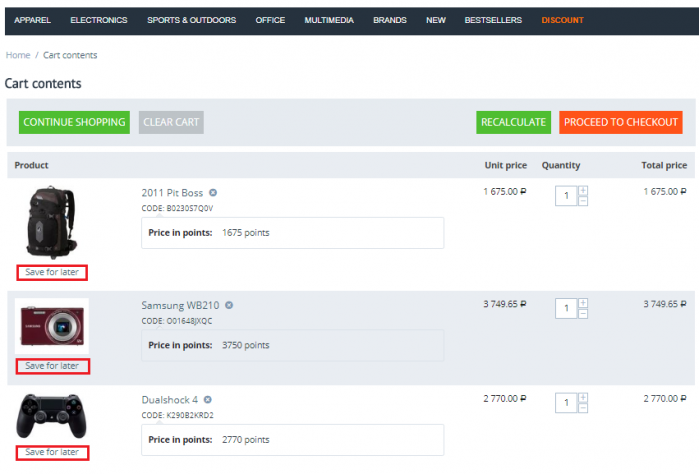Save 2011 Pit Boss for later
Viewport: 700px width, 474px height.
(52, 272)
